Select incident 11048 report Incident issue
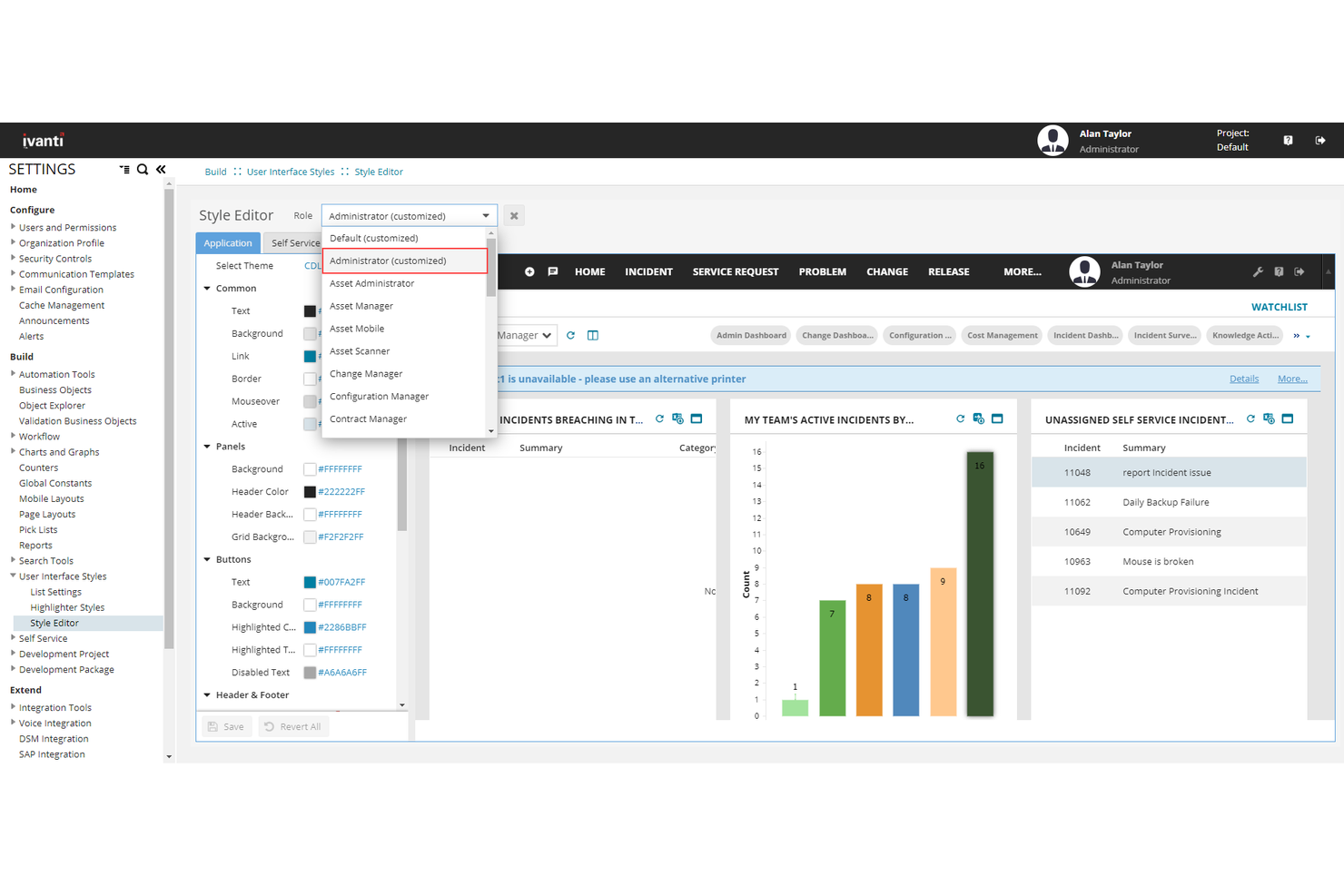Screen dimensions: 1344x896 click(x=1167, y=472)
